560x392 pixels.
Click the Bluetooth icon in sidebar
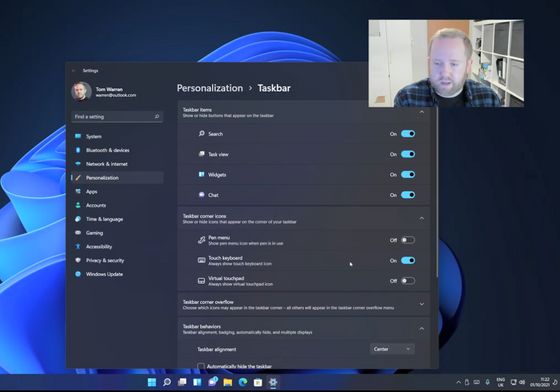pos(78,150)
